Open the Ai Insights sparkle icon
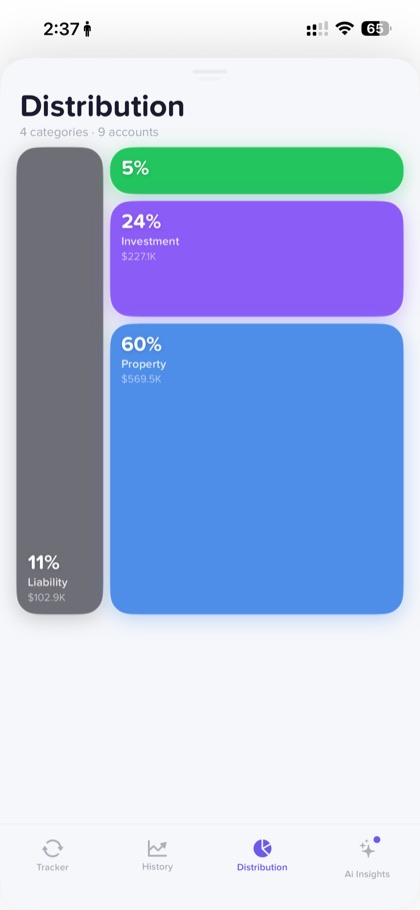Image resolution: width=420 pixels, height=910 pixels. pyautogui.click(x=368, y=848)
